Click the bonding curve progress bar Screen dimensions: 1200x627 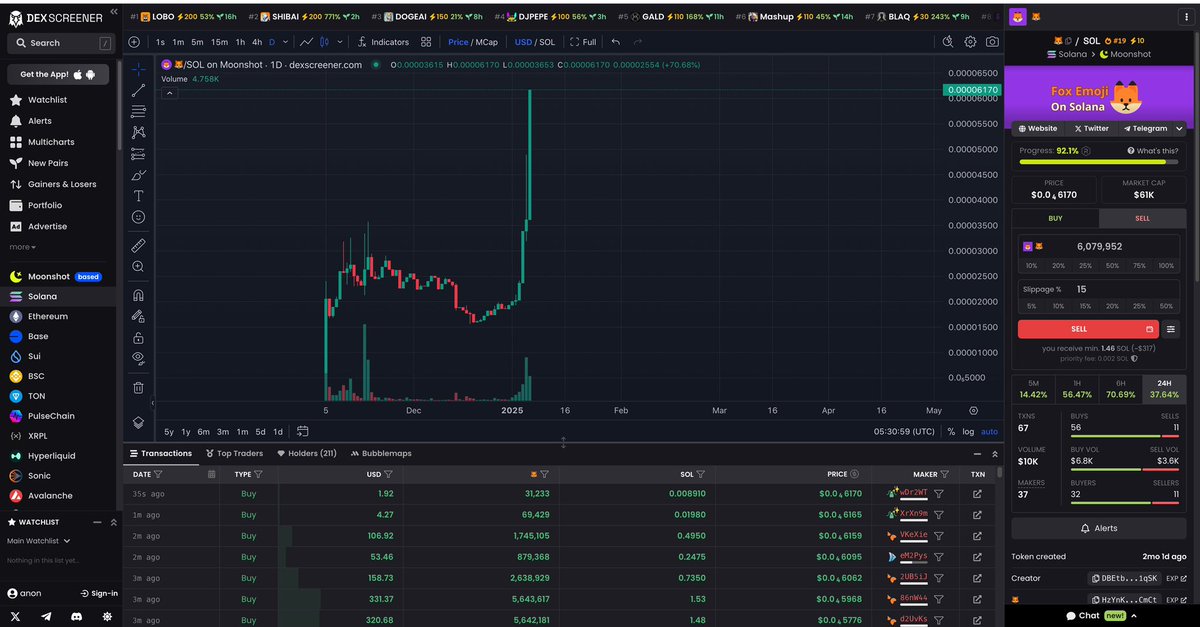[1099, 162]
